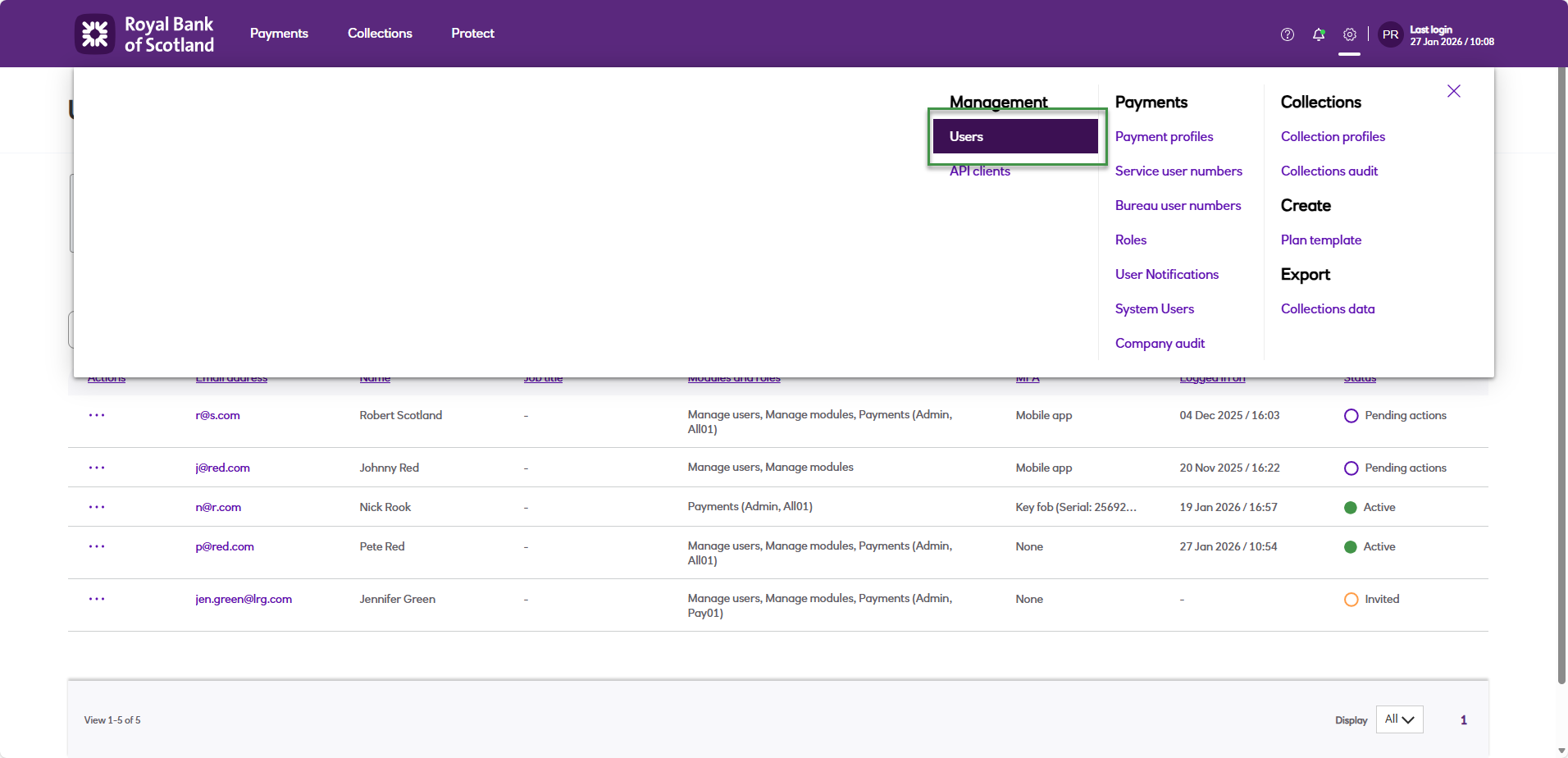Screen dimensions: 1568x758
Task: Open the help question mark icon
Action: (x=1288, y=34)
